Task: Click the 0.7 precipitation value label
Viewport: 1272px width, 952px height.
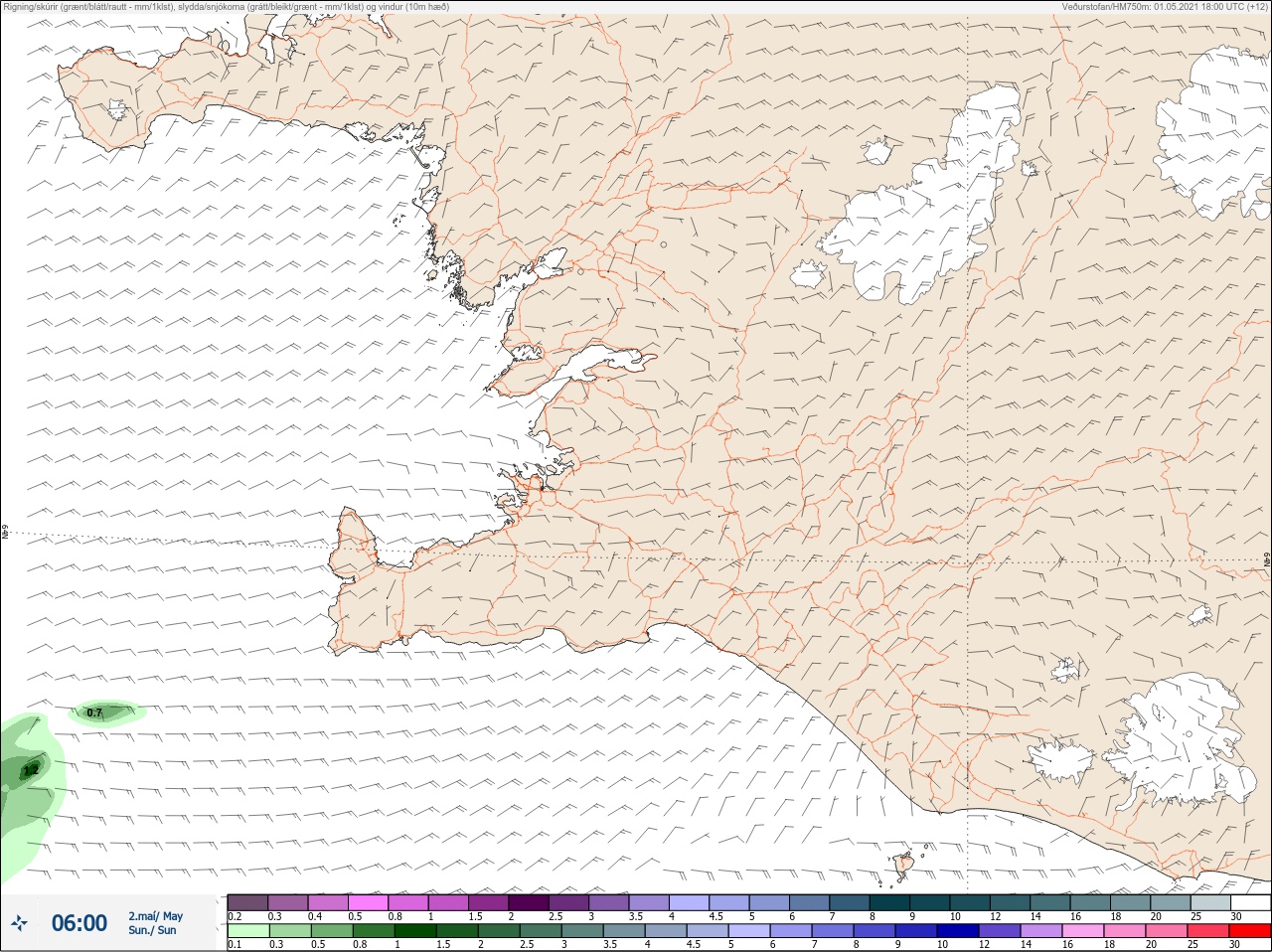Action: click(94, 713)
